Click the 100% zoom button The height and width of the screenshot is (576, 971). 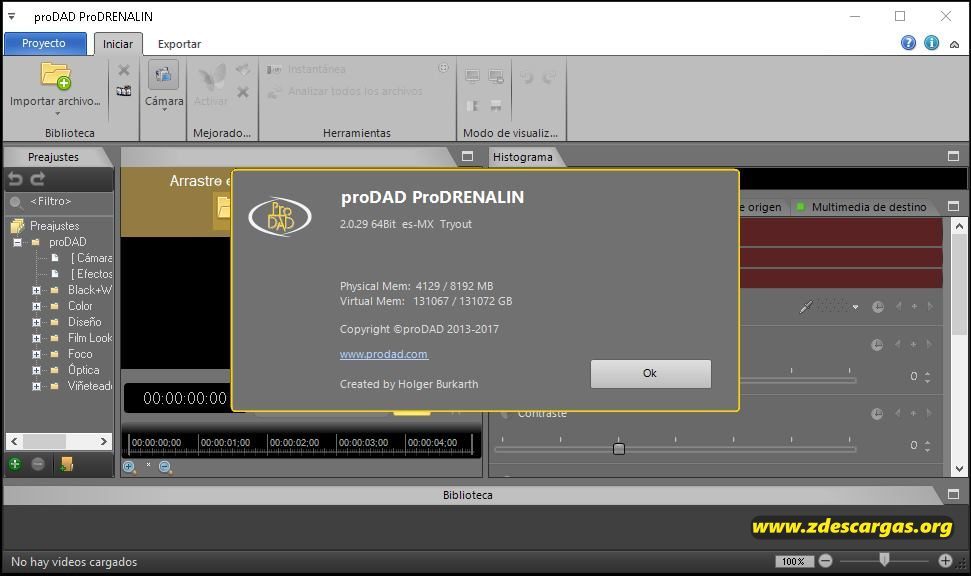click(x=793, y=561)
